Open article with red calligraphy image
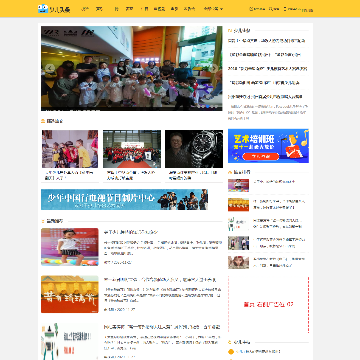This screenshot has height=360, width=360. point(70,294)
